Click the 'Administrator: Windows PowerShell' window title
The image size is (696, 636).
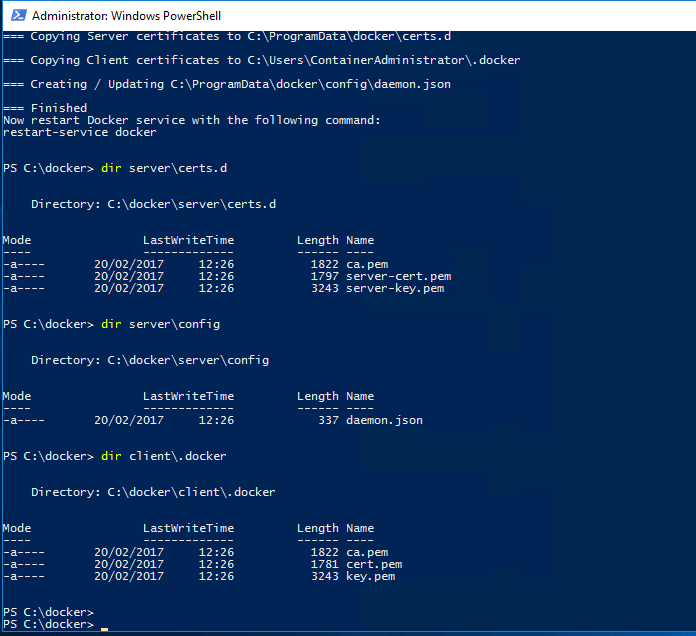[127, 16]
